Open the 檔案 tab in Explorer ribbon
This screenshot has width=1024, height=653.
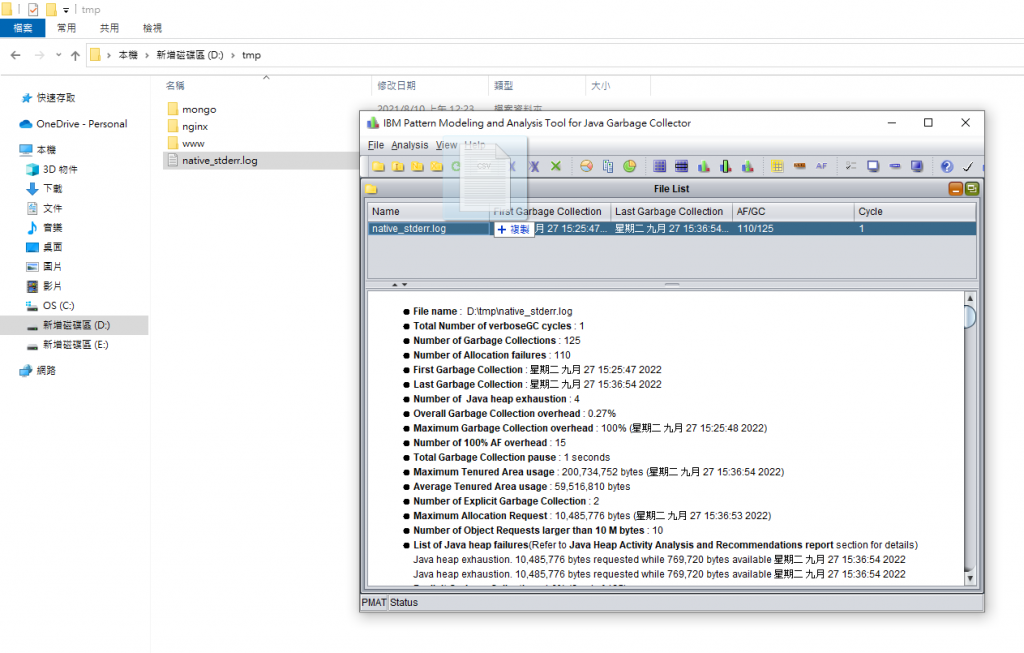pos(23,28)
